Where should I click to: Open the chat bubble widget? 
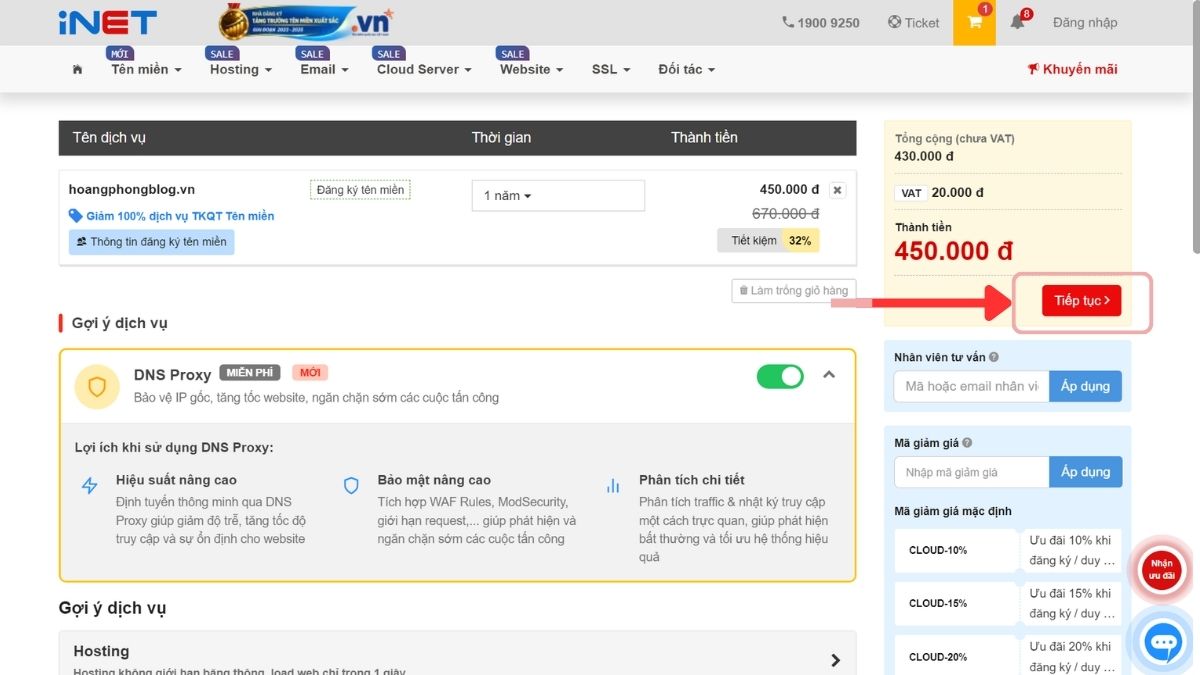pyautogui.click(x=1162, y=642)
